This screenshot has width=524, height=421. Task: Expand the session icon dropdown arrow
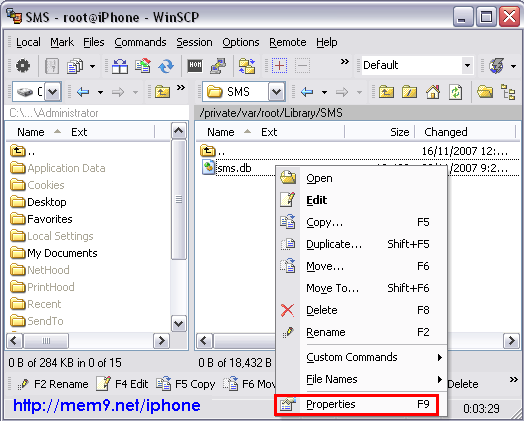[514, 66]
